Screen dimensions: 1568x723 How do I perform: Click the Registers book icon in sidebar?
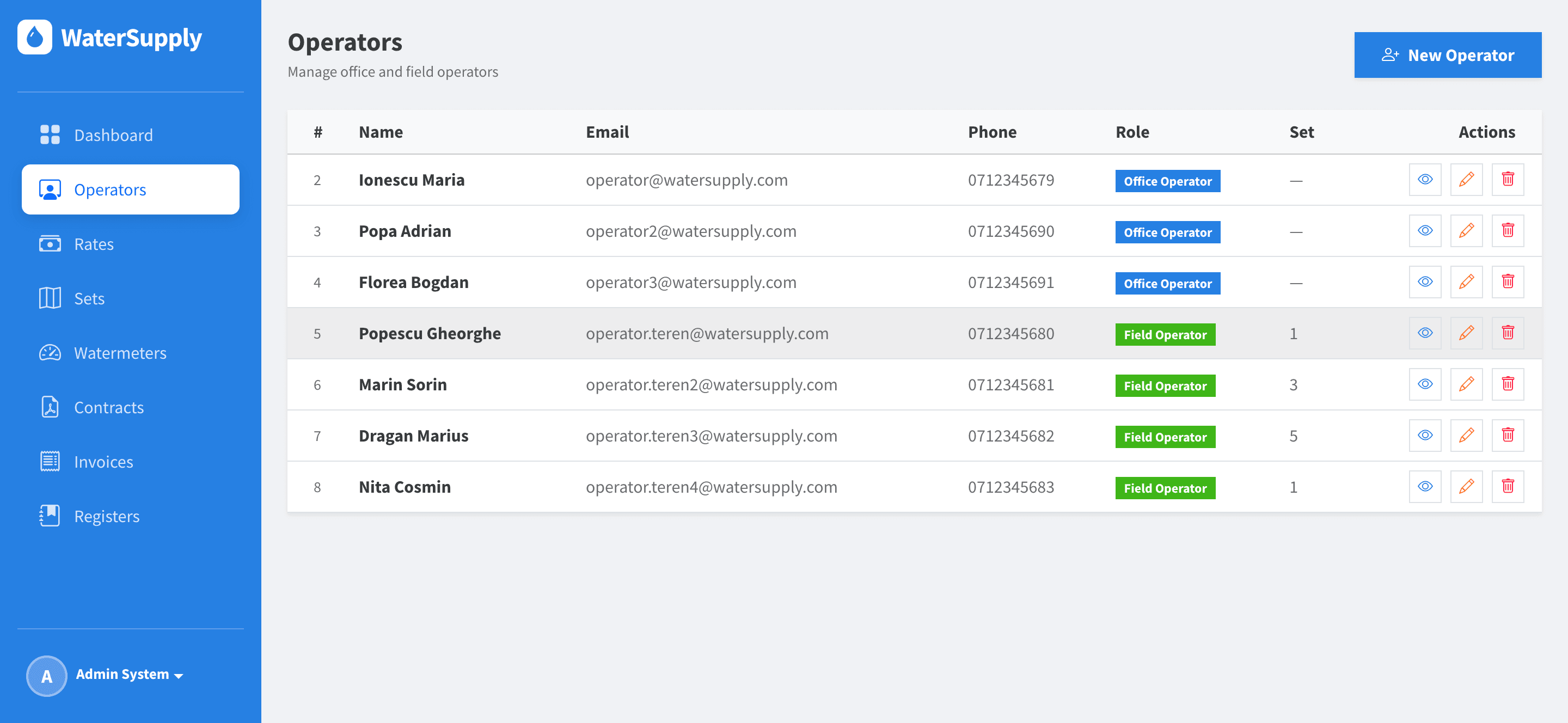coord(50,516)
